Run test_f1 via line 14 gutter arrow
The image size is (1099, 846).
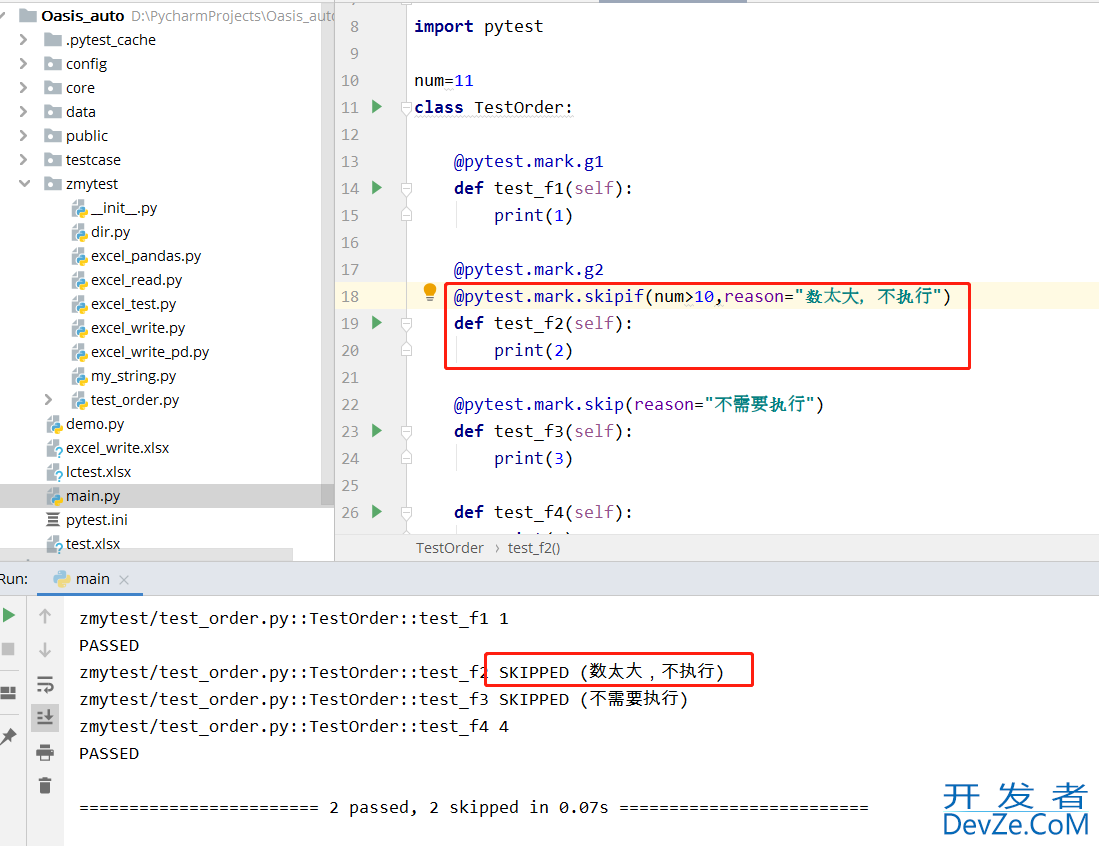tap(377, 188)
